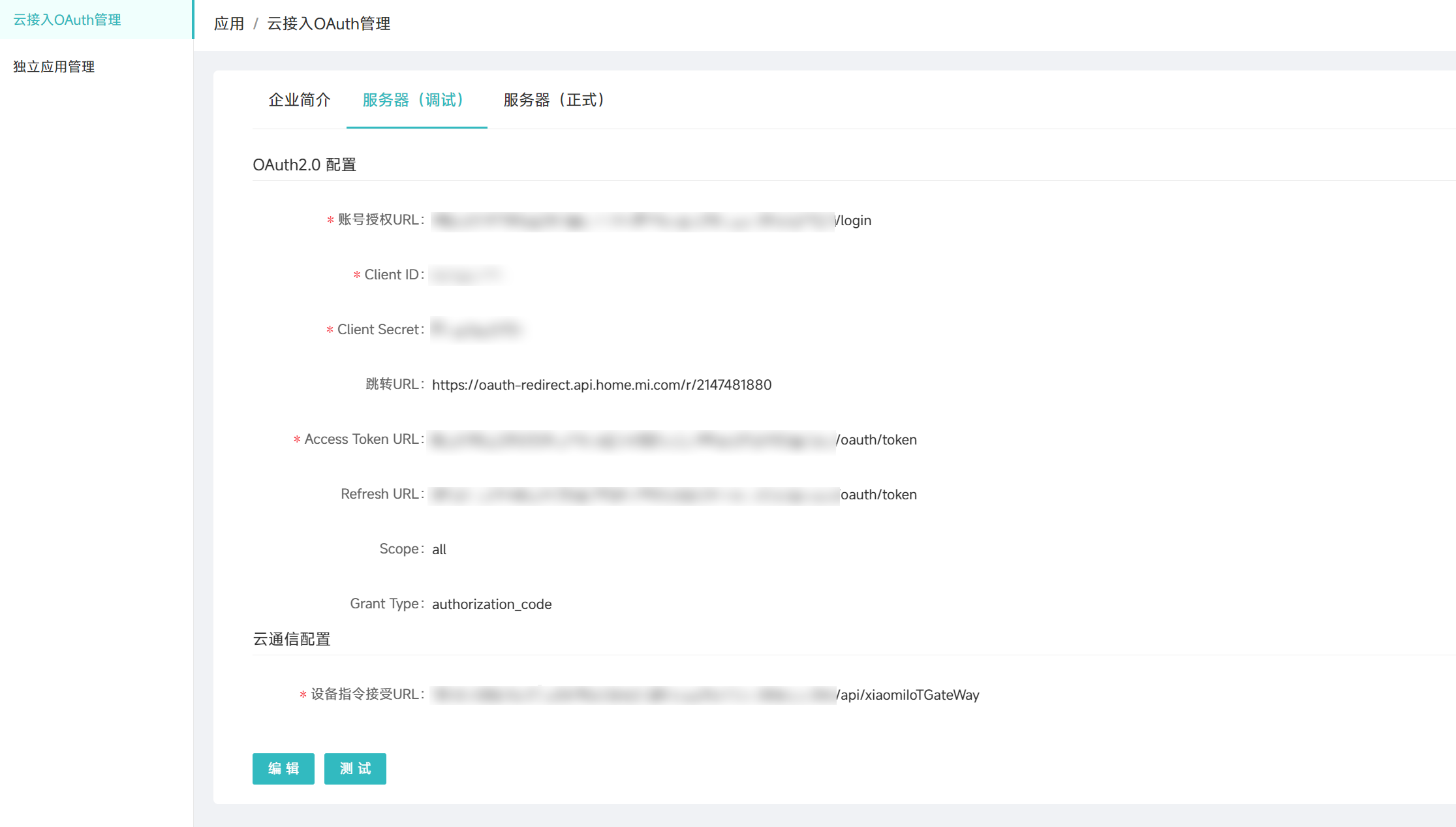Open 独立应用管理 sidebar item

54,67
